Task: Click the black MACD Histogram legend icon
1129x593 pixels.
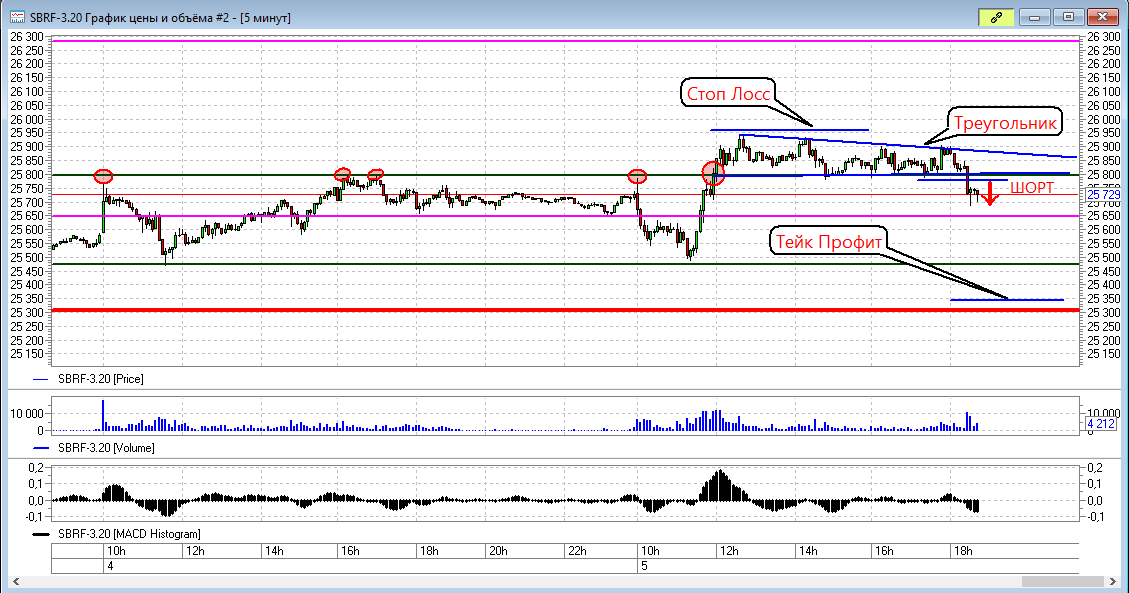Action: (x=41, y=534)
